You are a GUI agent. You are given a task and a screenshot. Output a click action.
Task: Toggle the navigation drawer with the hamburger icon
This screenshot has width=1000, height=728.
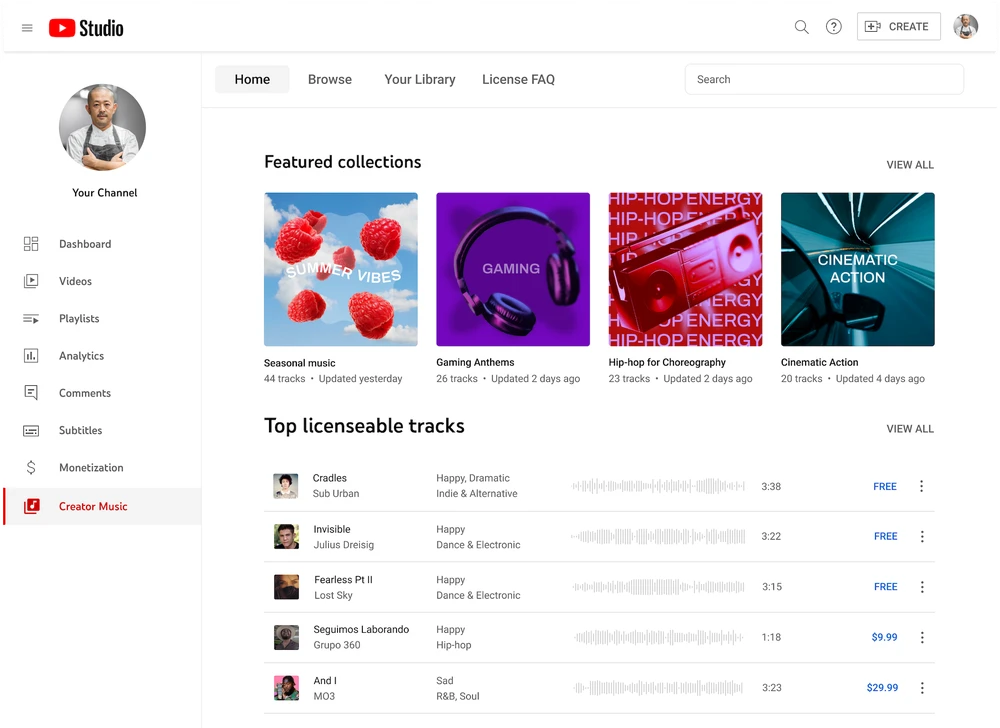(27, 27)
